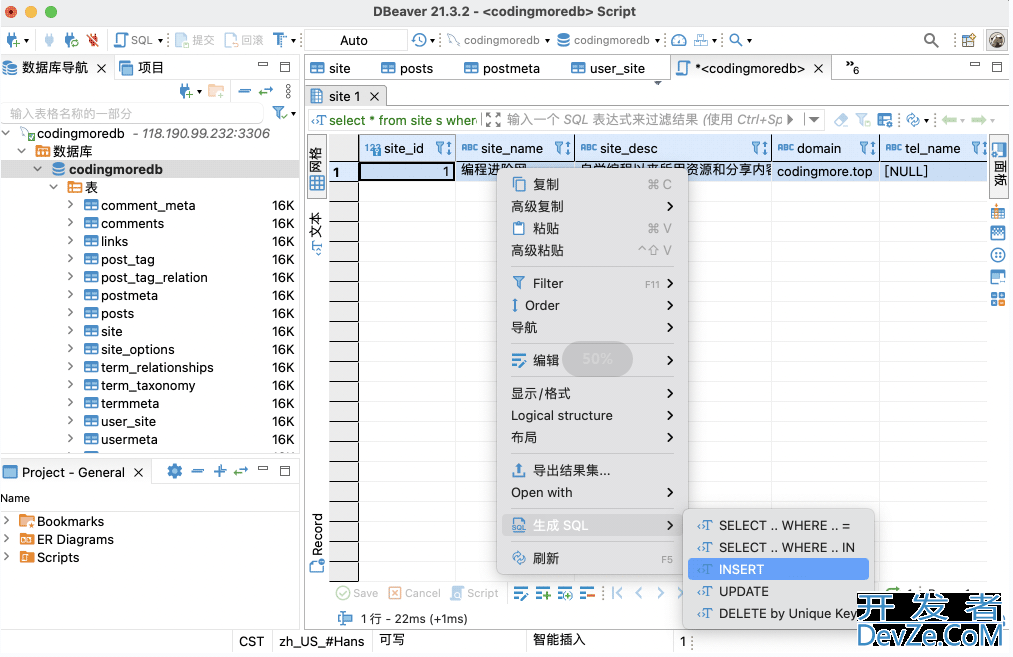Select site_options table in tree
The image size is (1013, 657).
[138, 349]
